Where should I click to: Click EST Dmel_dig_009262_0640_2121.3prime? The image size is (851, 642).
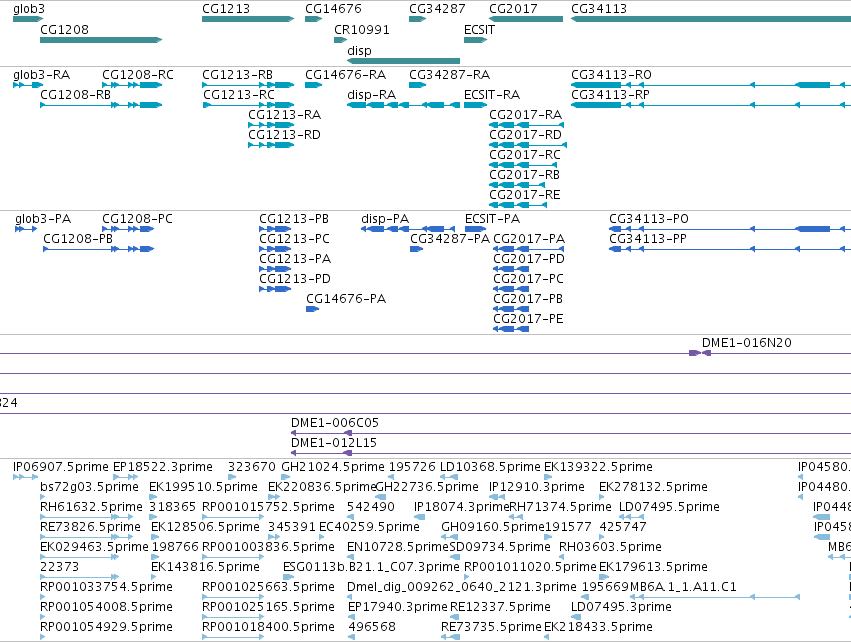(462, 587)
